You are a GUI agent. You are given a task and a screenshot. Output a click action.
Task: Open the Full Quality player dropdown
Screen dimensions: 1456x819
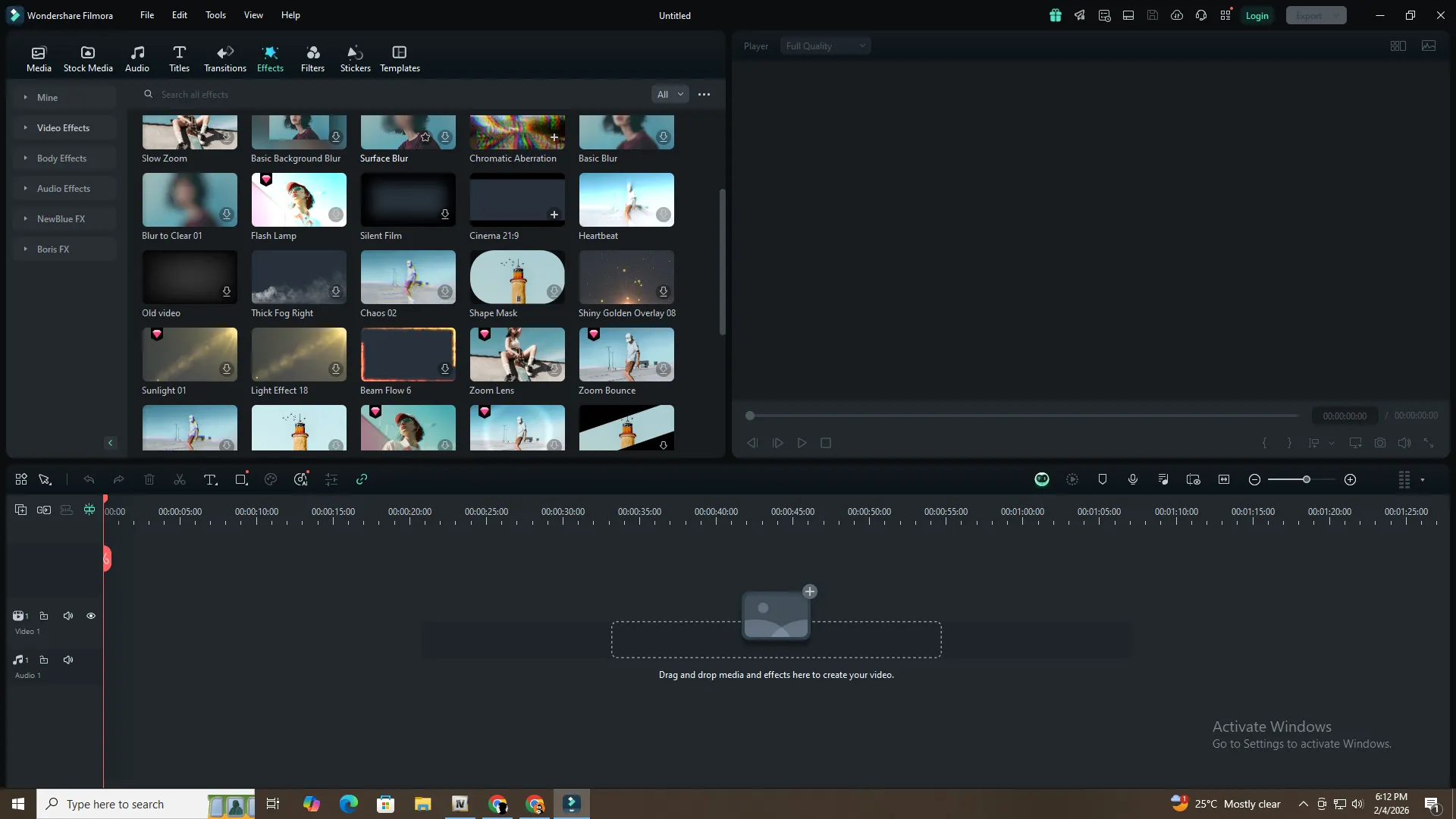[825, 46]
